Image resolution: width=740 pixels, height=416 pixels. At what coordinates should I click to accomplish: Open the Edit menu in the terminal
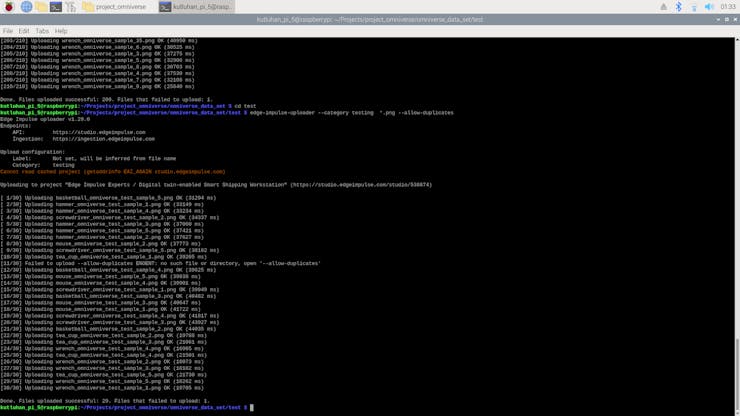pyautogui.click(x=24, y=31)
